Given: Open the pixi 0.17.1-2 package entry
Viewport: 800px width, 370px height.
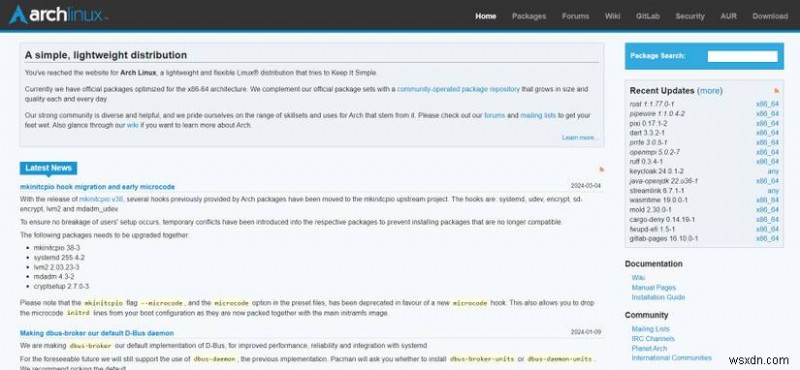Looking at the screenshot, I should 648,123.
